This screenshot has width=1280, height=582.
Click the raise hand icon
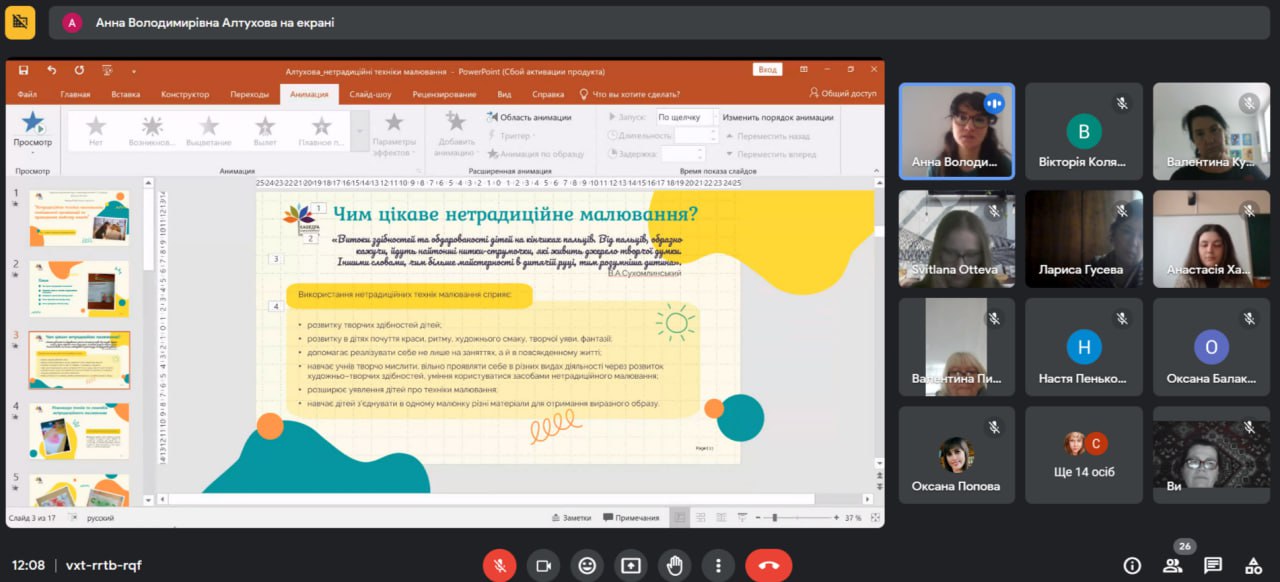(x=675, y=565)
